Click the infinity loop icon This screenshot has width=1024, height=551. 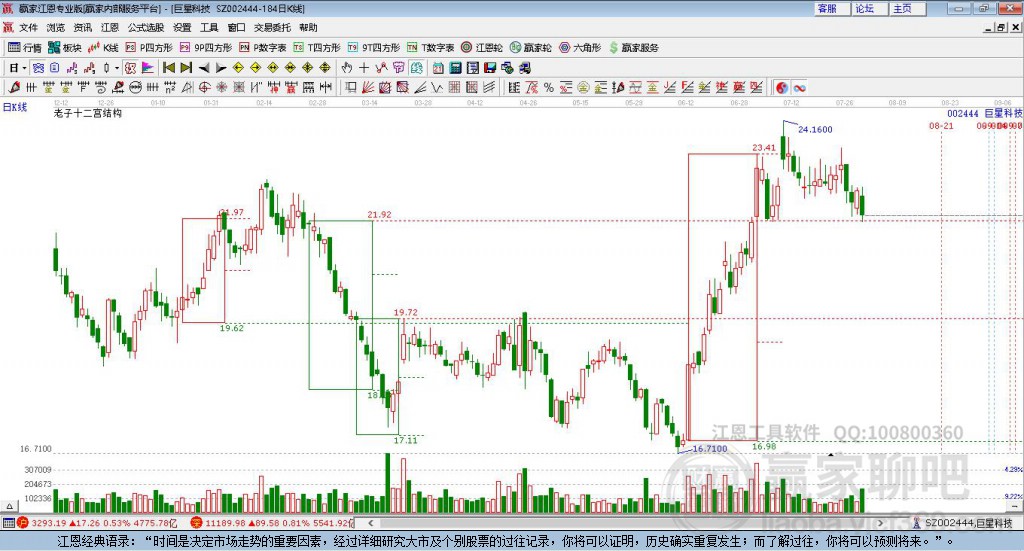[799, 87]
